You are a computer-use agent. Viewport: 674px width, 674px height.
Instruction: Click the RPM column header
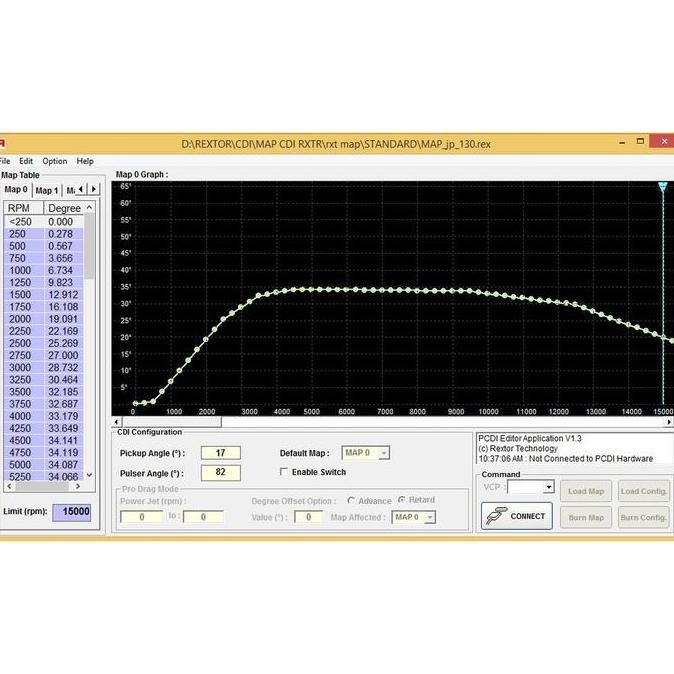(x=24, y=208)
